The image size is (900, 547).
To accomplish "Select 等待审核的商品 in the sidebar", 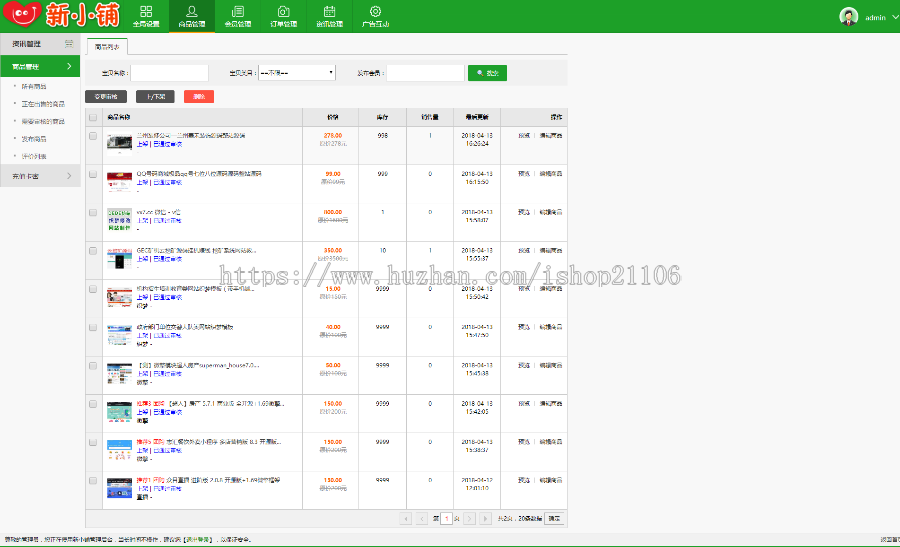I will (43, 122).
